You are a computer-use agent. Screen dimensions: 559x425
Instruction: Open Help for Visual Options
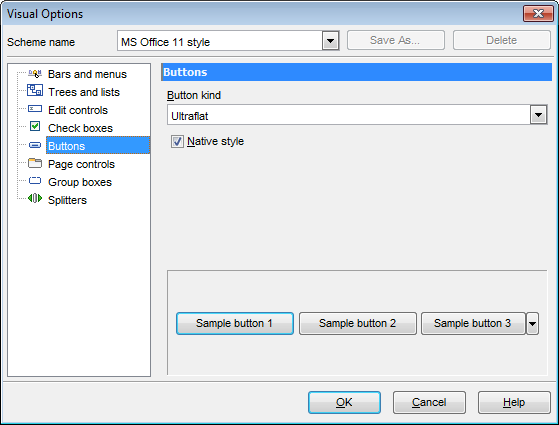514,403
